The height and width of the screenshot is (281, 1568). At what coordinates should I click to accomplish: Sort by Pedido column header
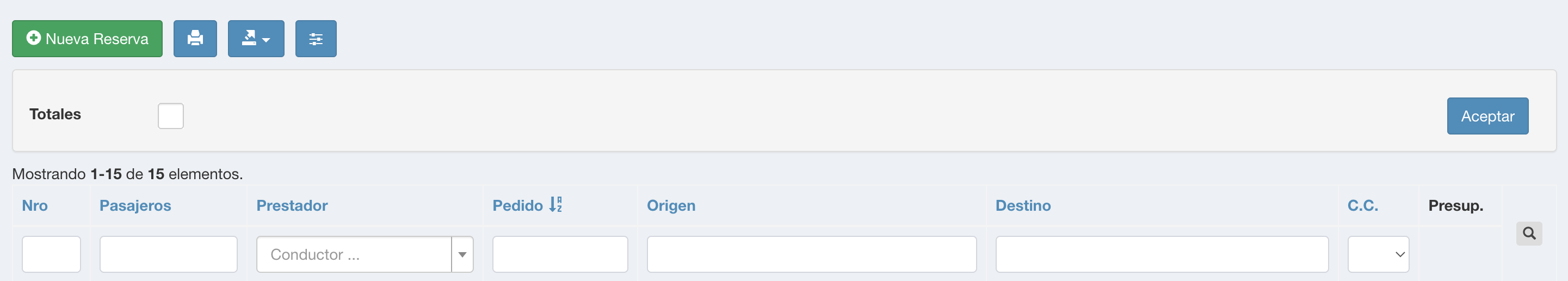[517, 205]
